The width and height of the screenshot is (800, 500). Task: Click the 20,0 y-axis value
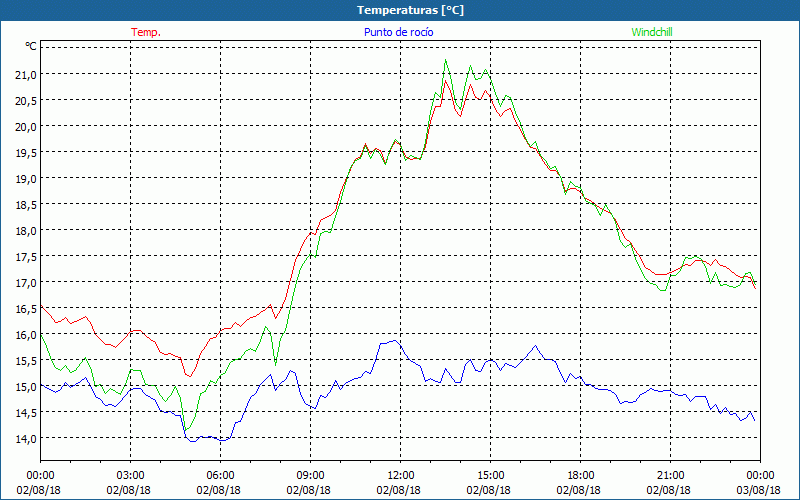(26, 127)
